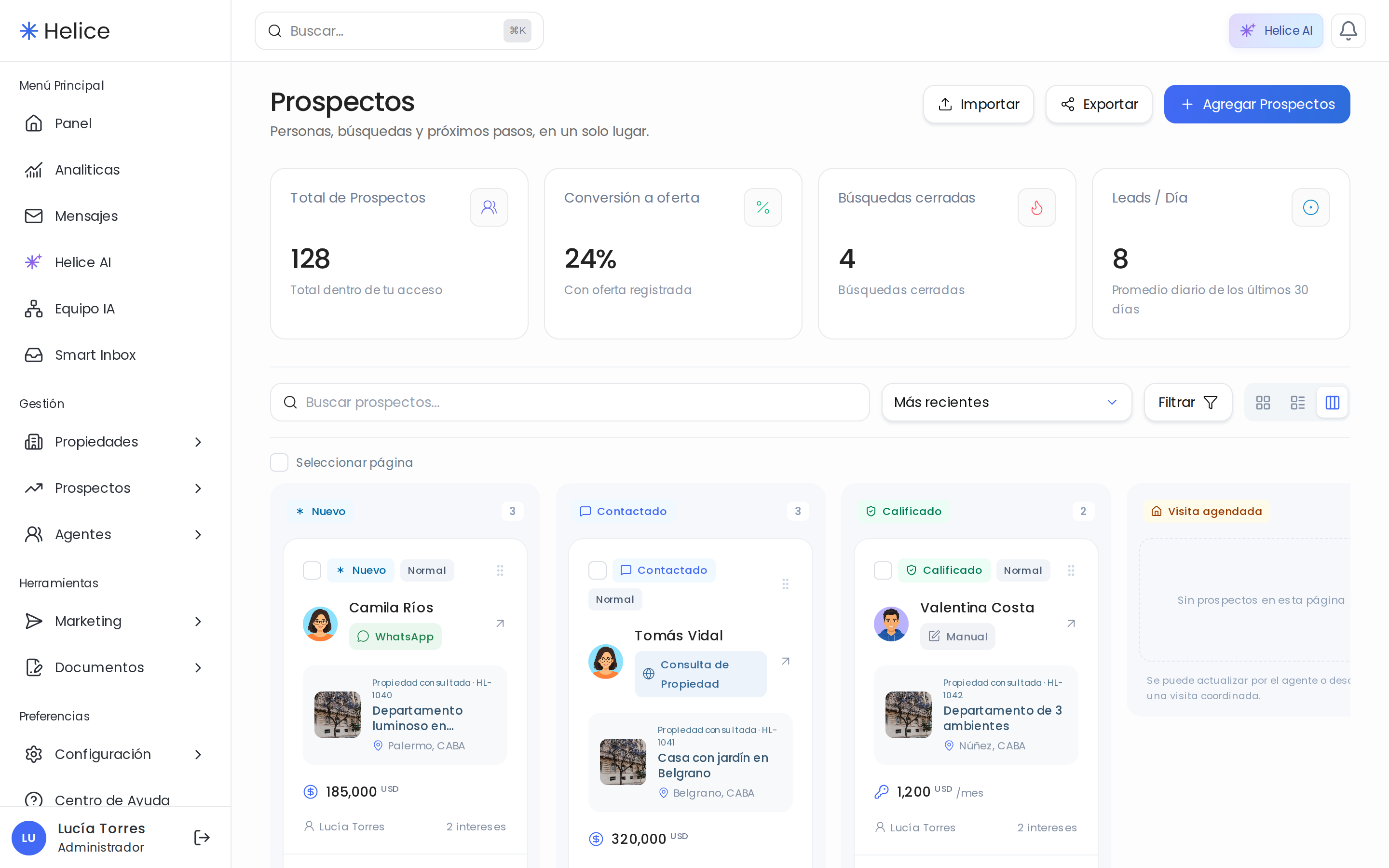
Task: Open Smart Inbox menu item
Action: (x=115, y=355)
